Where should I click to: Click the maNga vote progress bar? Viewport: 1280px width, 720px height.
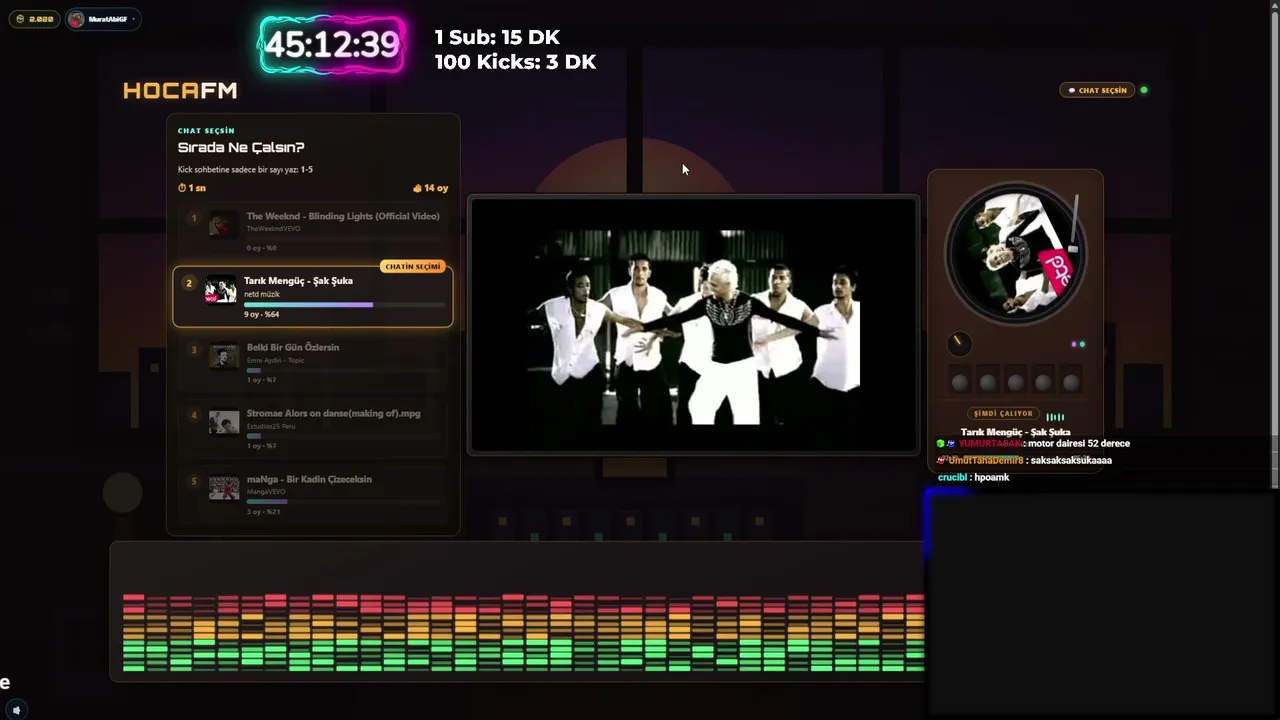345,502
